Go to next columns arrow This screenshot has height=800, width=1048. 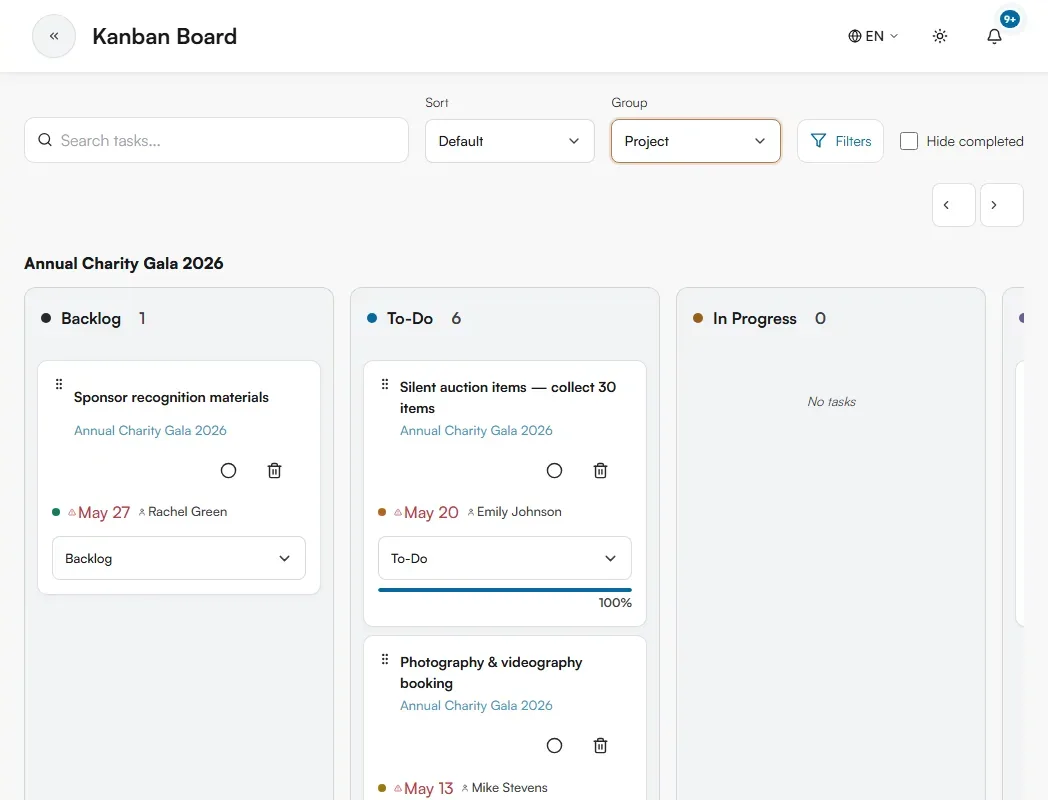pos(1002,205)
